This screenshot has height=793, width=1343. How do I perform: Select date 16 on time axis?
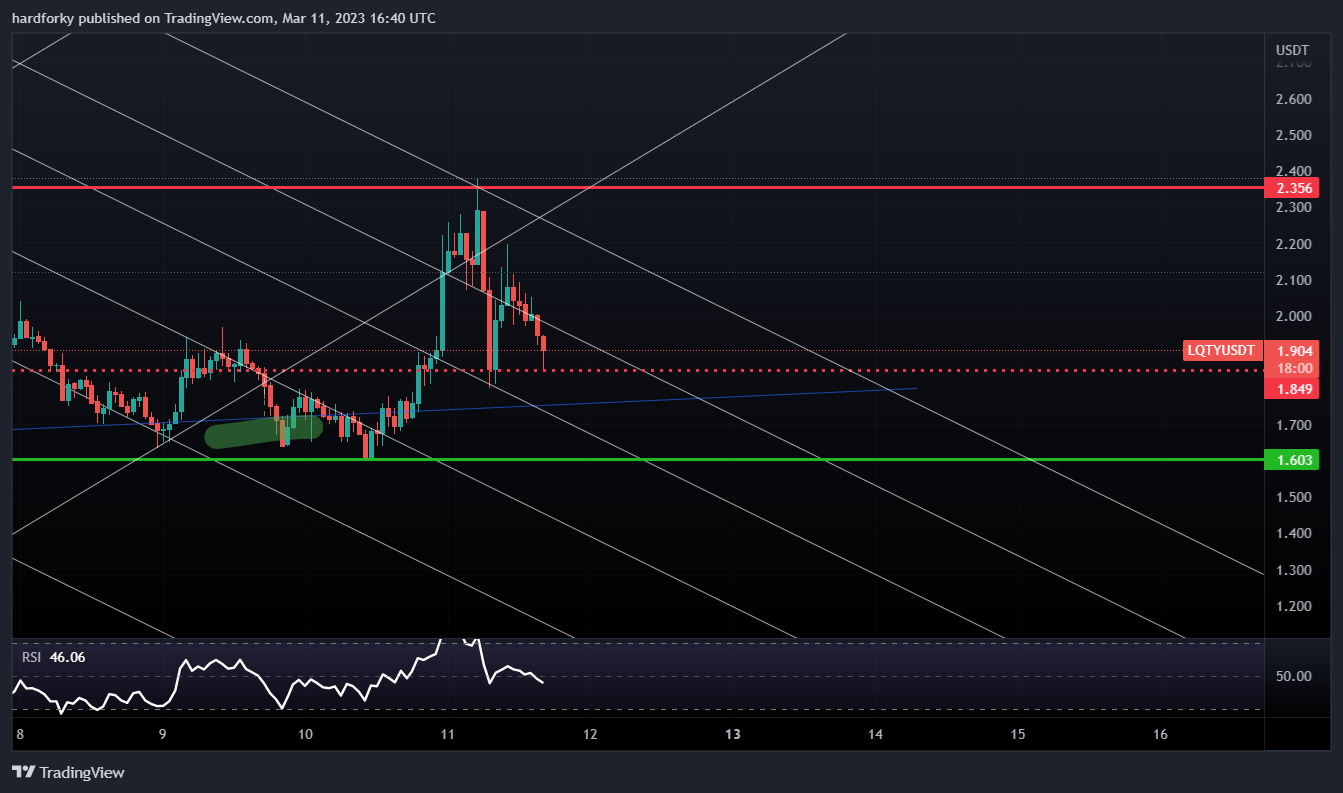(1160, 734)
